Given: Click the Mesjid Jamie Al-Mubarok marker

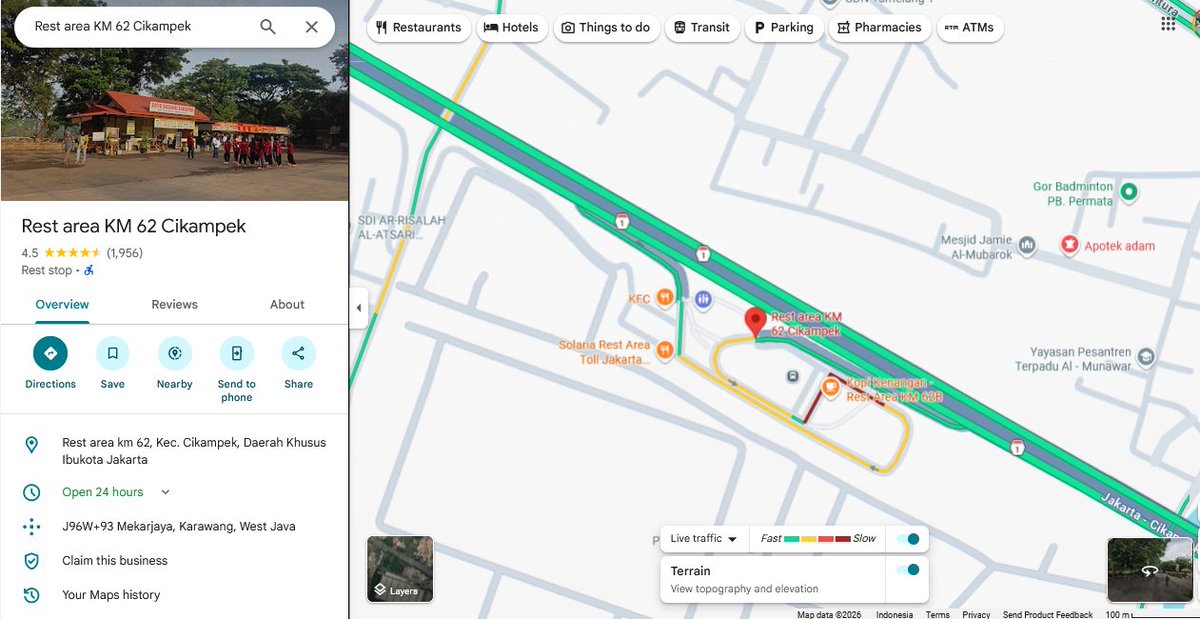Looking at the screenshot, I should [1028, 245].
